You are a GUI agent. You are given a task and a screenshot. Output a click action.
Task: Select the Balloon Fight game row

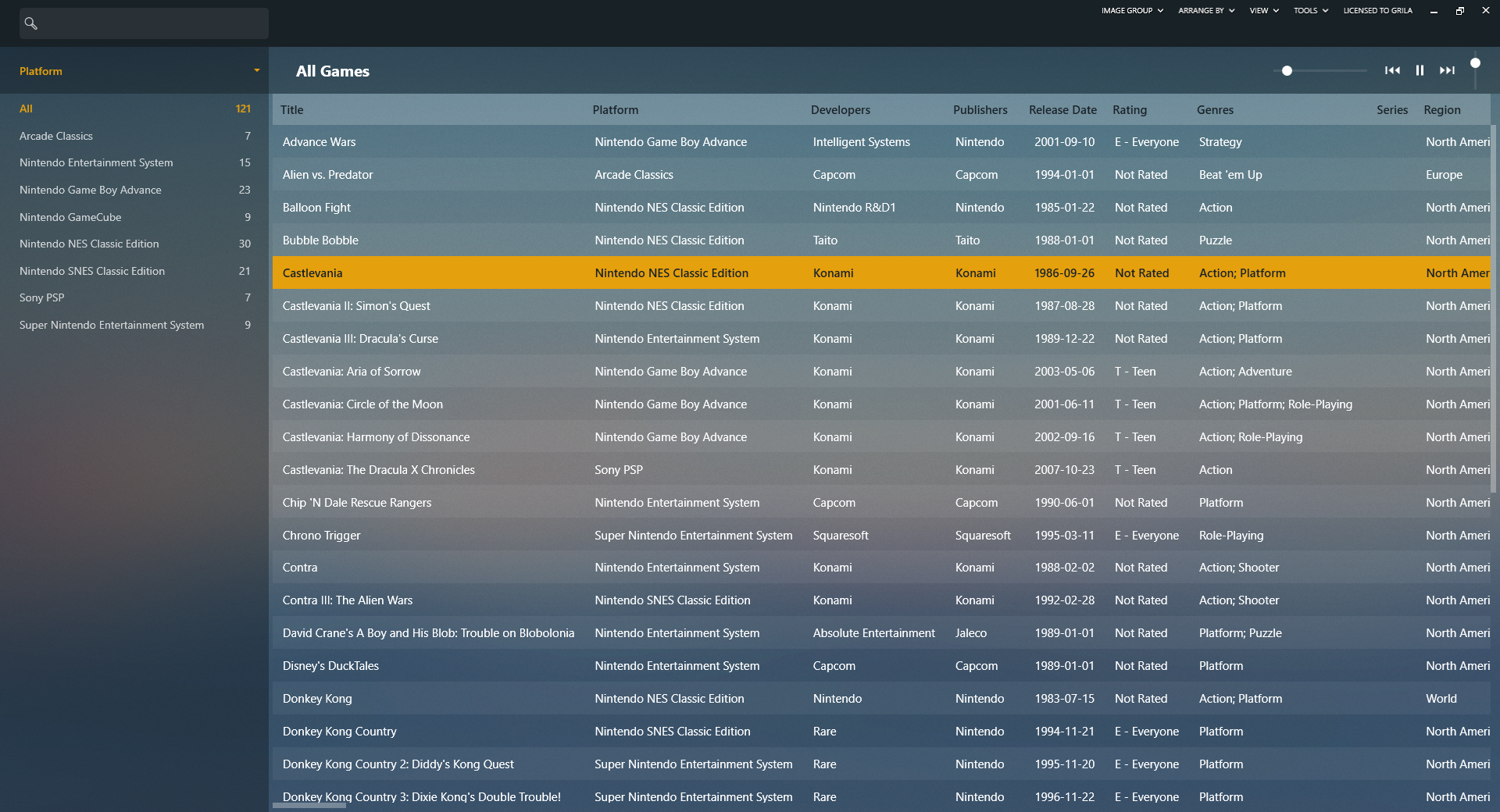pos(881,208)
